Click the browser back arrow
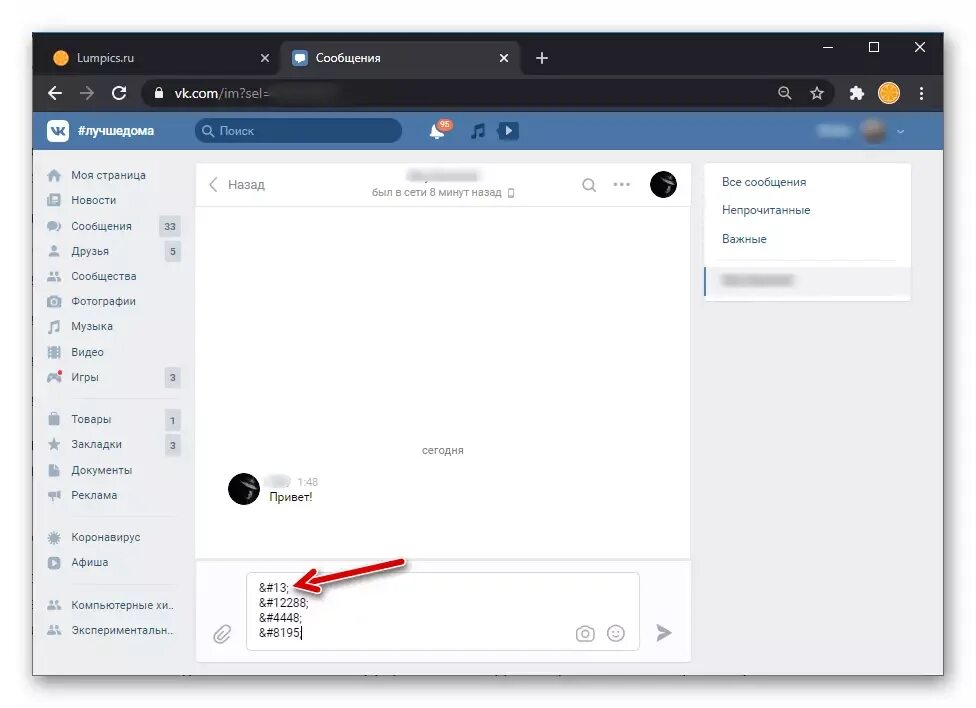Image resolution: width=976 pixels, height=708 pixels. [x=55, y=93]
